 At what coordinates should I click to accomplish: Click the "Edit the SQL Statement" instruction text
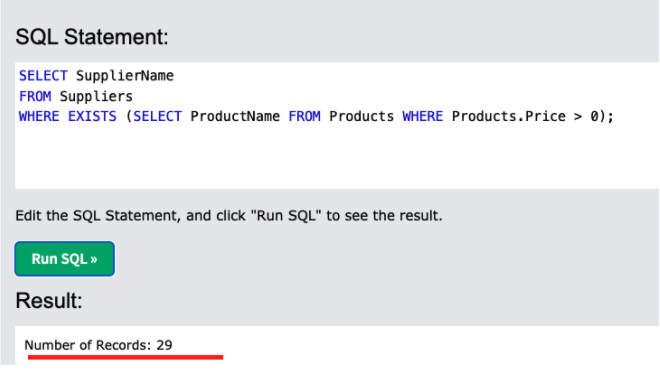229,216
